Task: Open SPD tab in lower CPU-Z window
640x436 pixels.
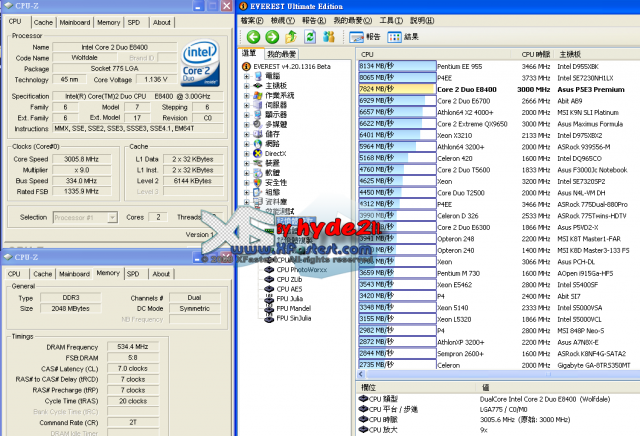Action: (133, 274)
